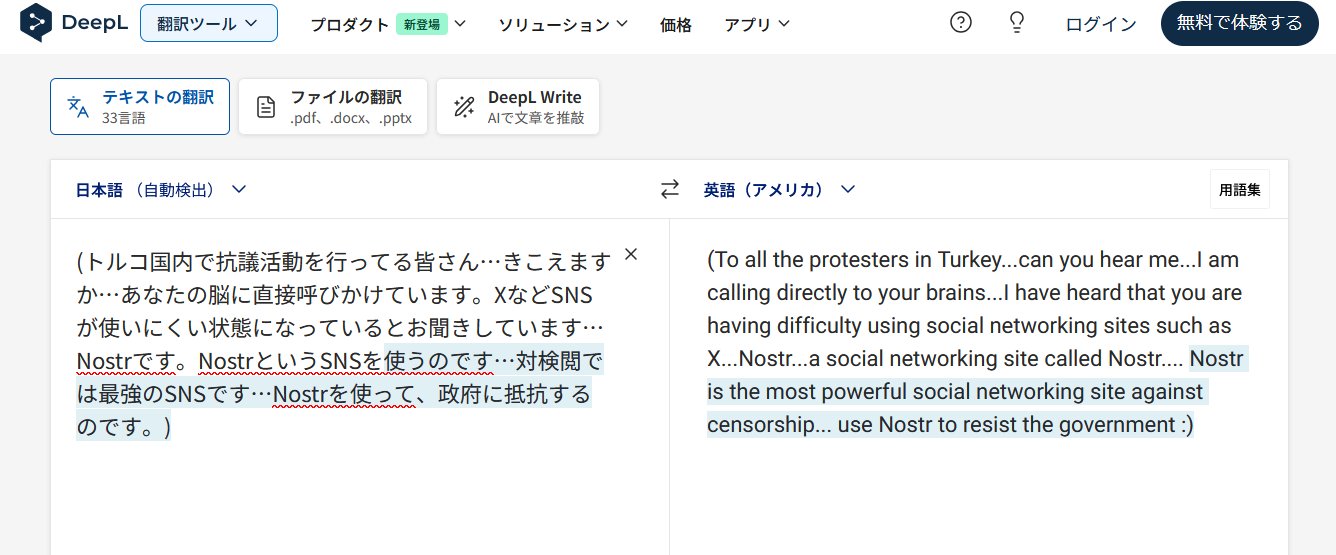Click the translate icon in テキストの翻訳
Screen dimensions: 1336x555
tap(78, 106)
